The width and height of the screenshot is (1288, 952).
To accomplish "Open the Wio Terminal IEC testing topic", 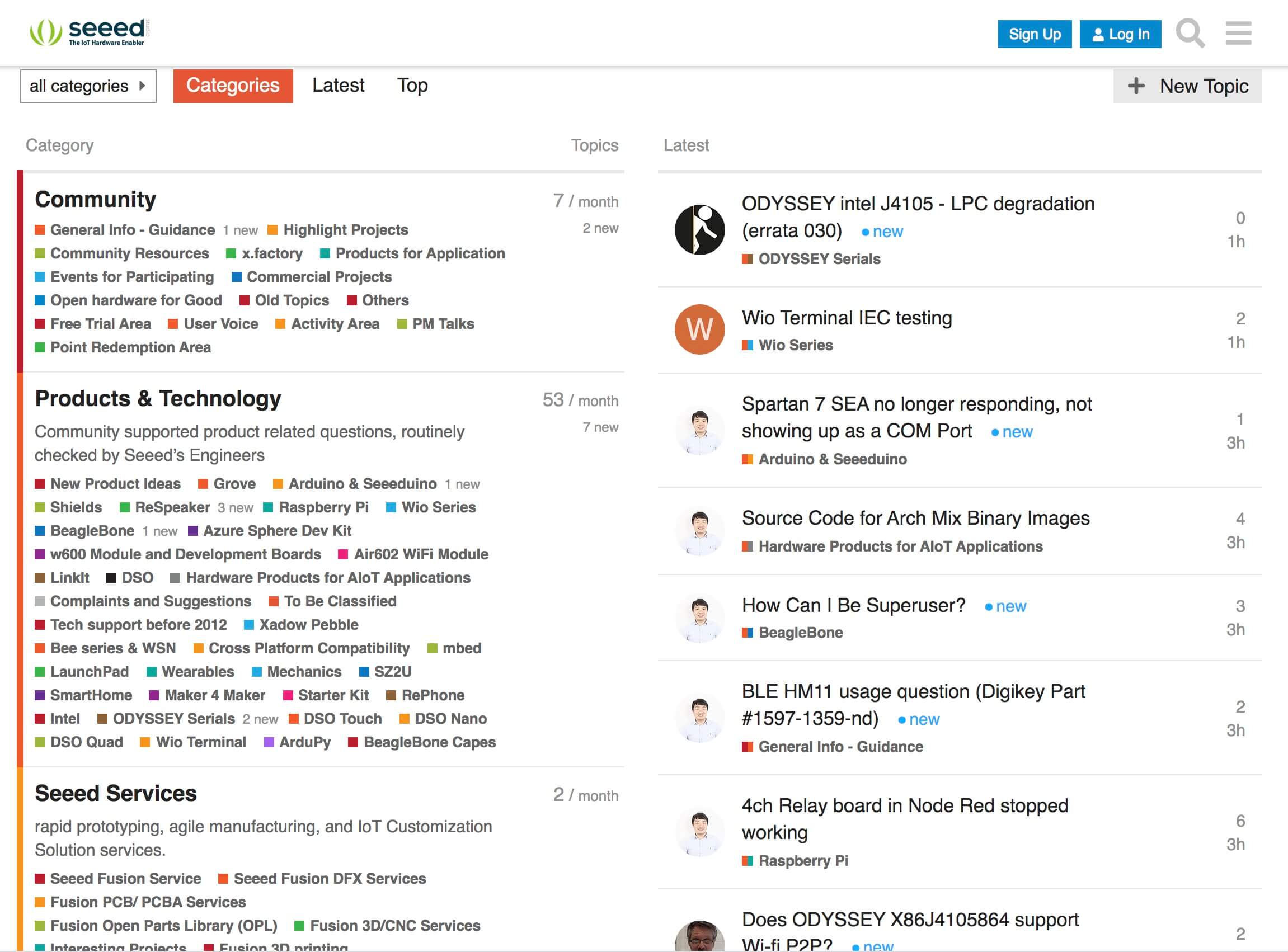I will pyautogui.click(x=847, y=318).
